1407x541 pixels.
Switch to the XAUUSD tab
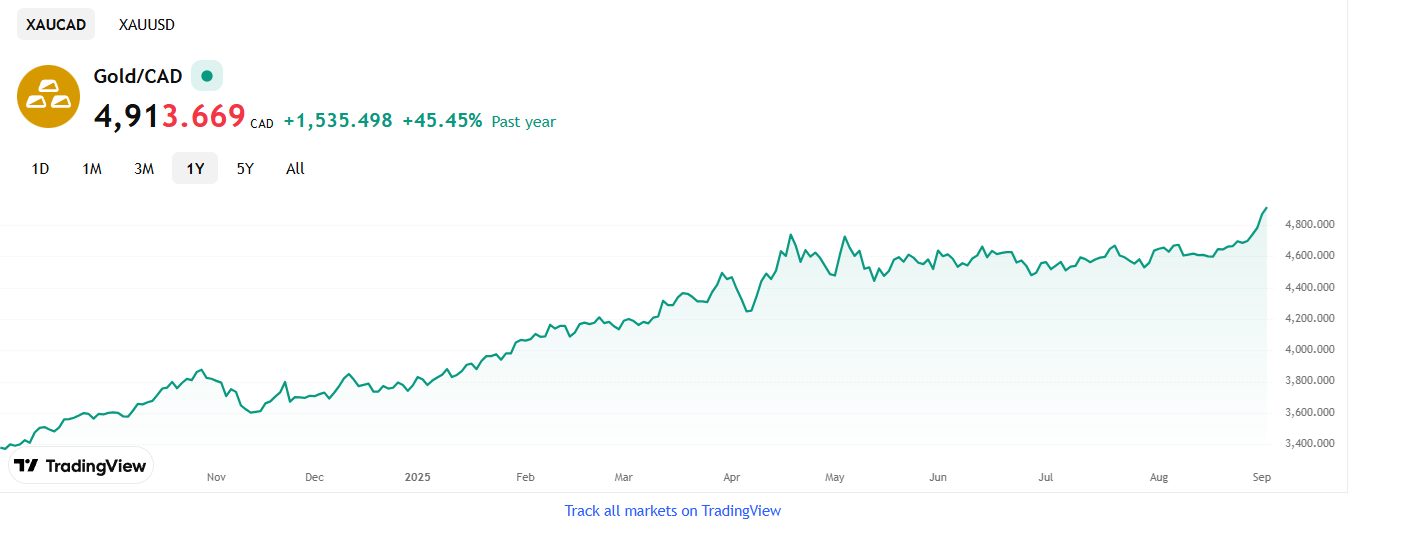pos(147,25)
